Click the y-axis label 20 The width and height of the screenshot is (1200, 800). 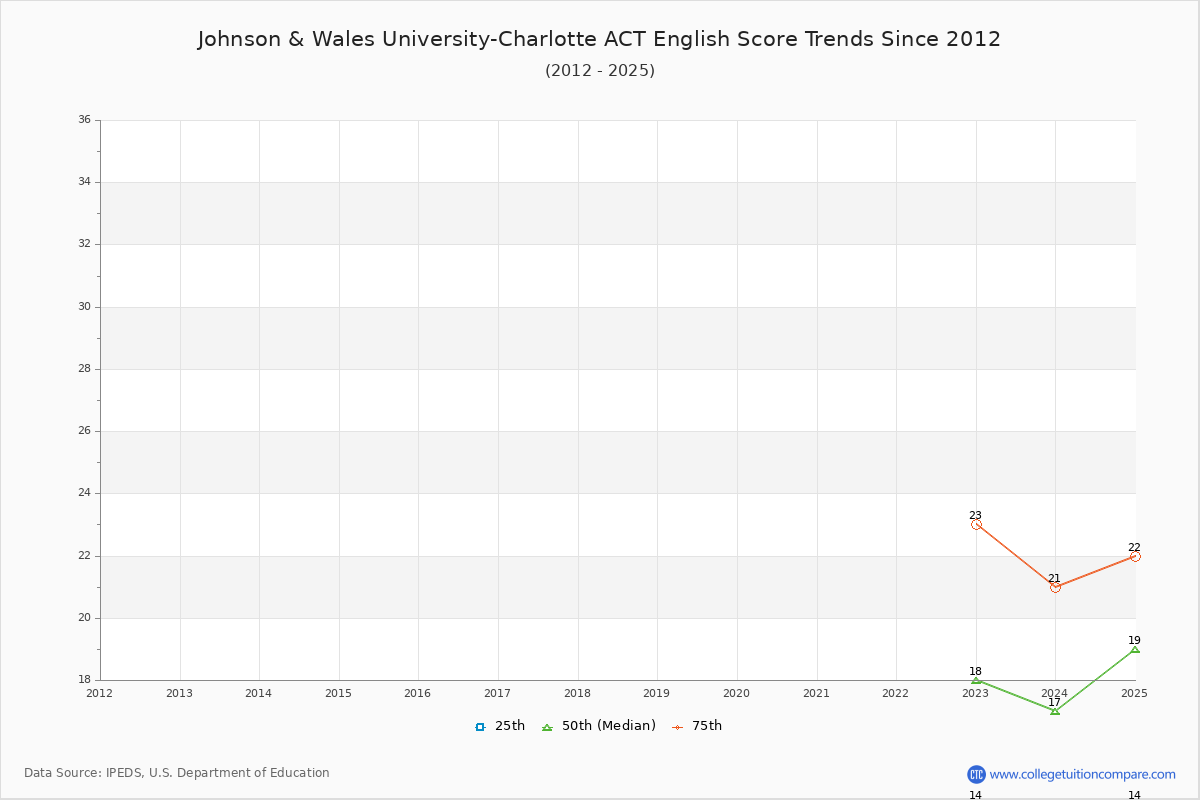pyautogui.click(x=84, y=618)
